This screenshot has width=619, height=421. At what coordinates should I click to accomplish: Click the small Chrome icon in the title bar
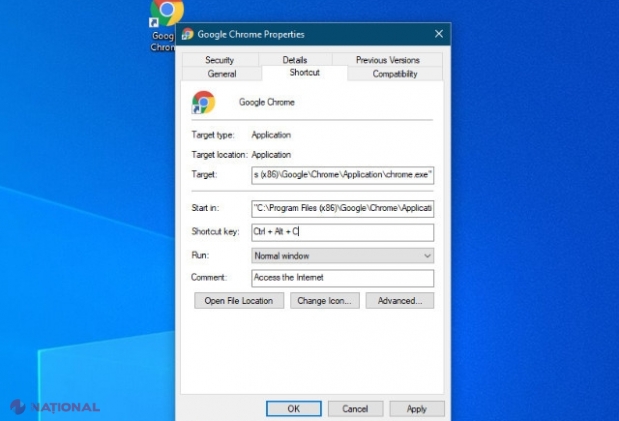pos(187,33)
